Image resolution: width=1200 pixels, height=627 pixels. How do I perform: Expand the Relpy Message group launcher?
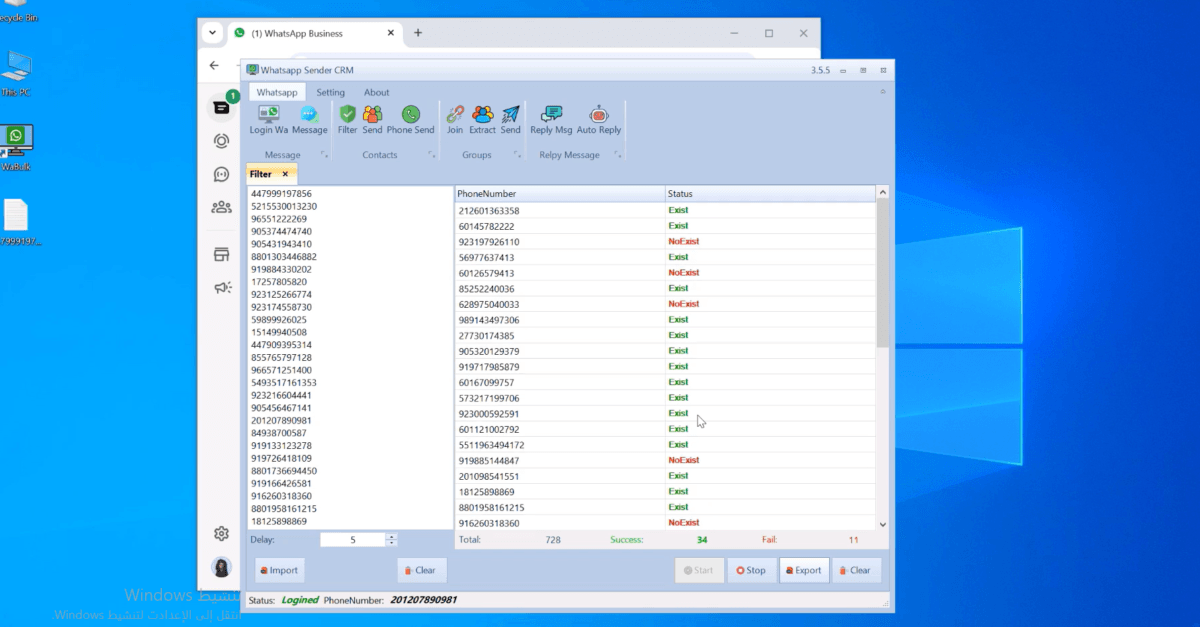pos(620,155)
